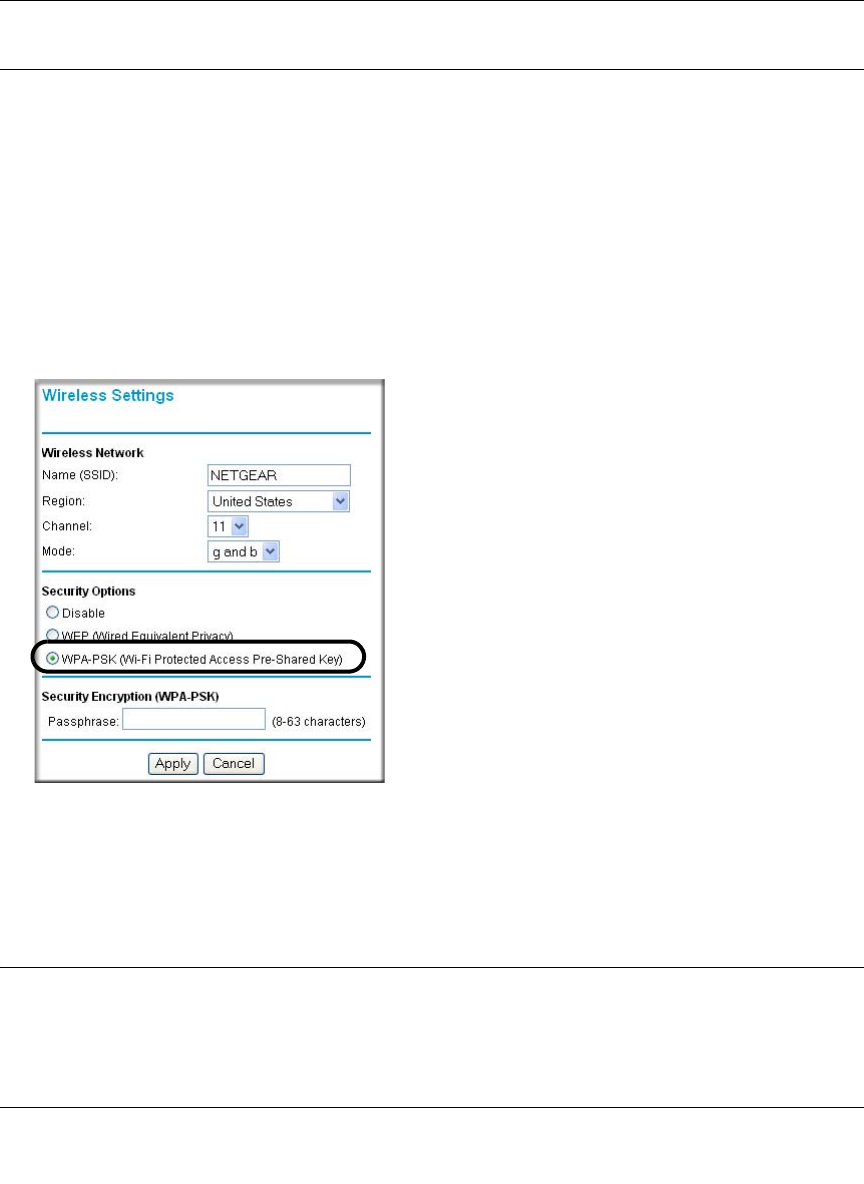This screenshot has height=1184, width=864.
Task: Click the (8-63 characters) hint text
Action: point(319,722)
